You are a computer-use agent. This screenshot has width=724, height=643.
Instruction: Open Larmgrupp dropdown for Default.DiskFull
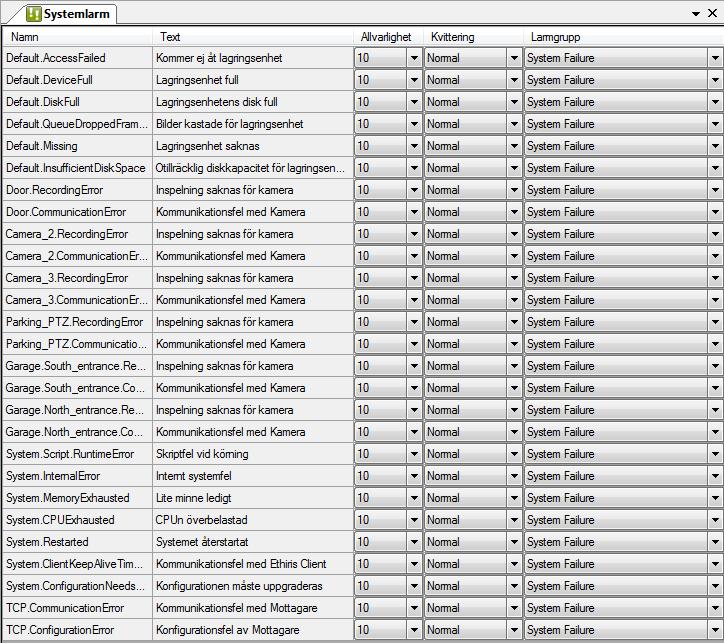click(715, 102)
